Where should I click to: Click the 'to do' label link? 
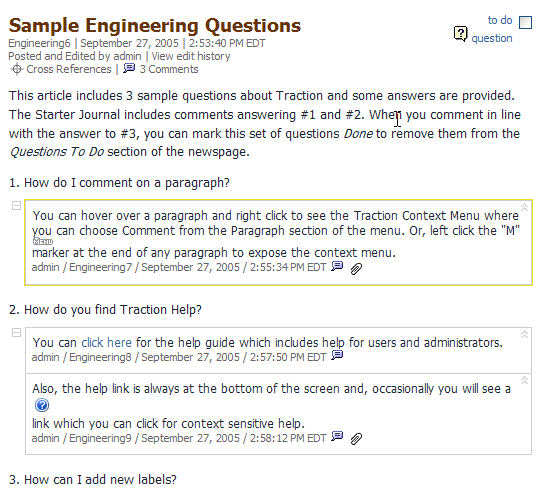500,20
